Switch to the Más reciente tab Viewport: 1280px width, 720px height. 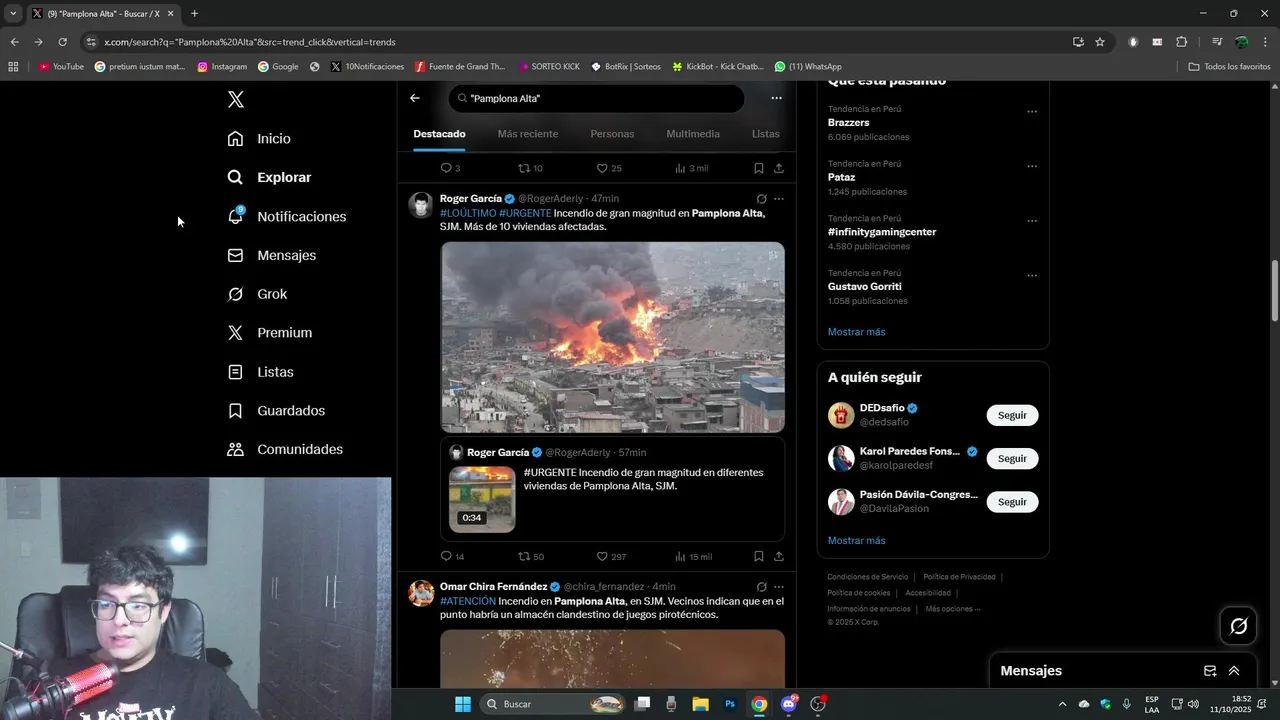(528, 134)
